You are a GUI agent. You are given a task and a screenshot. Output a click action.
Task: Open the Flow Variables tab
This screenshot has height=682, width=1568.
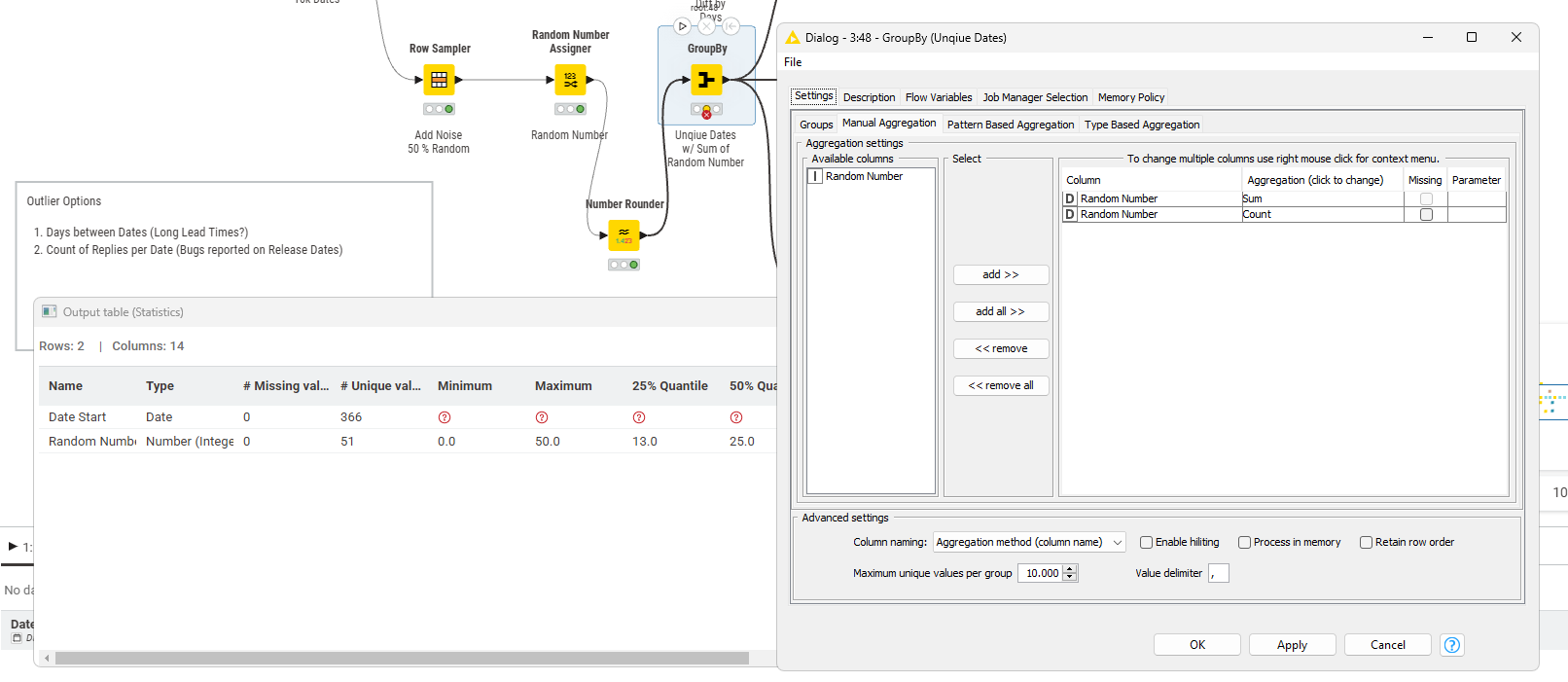pyautogui.click(x=938, y=97)
